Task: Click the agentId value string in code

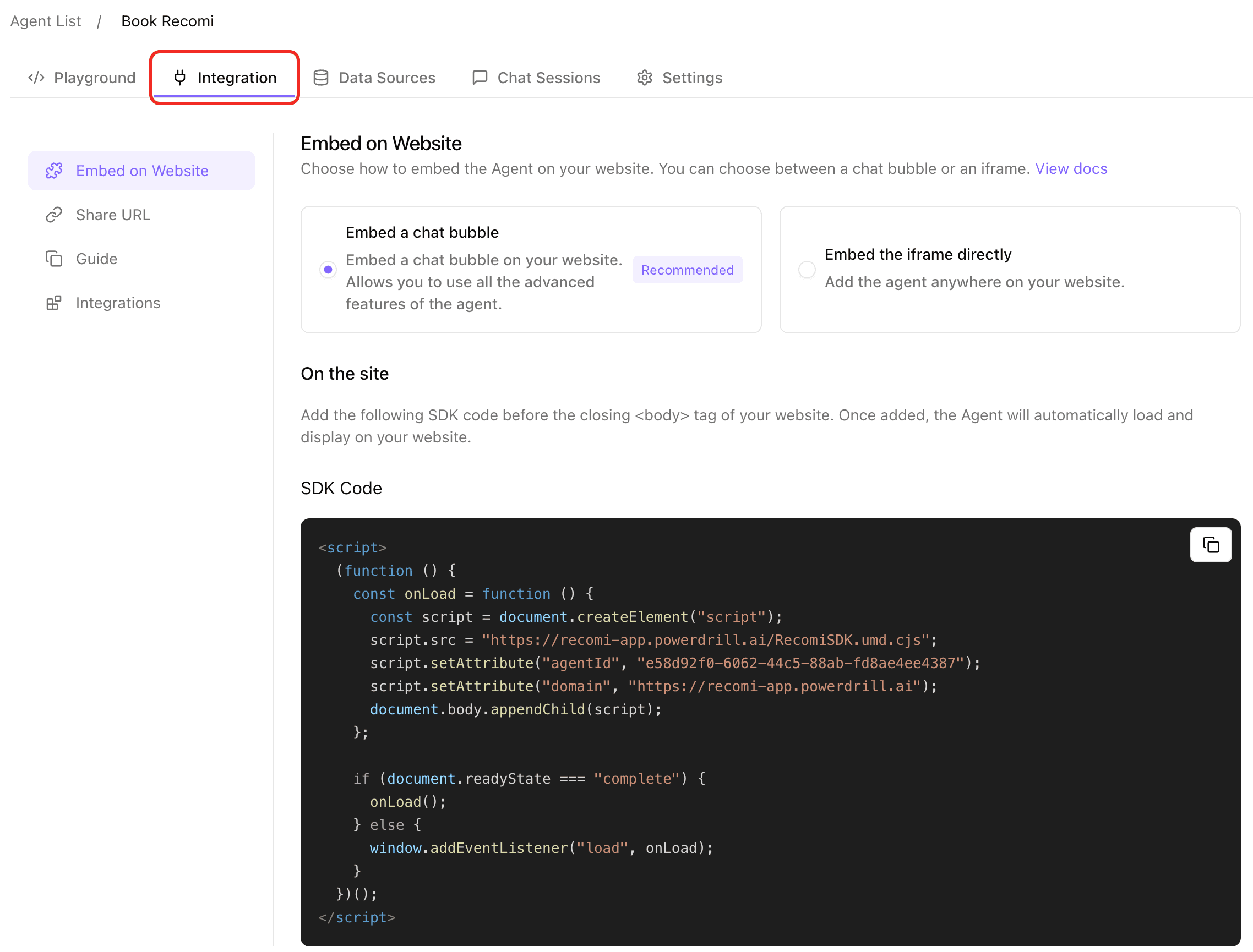Action: [800, 663]
